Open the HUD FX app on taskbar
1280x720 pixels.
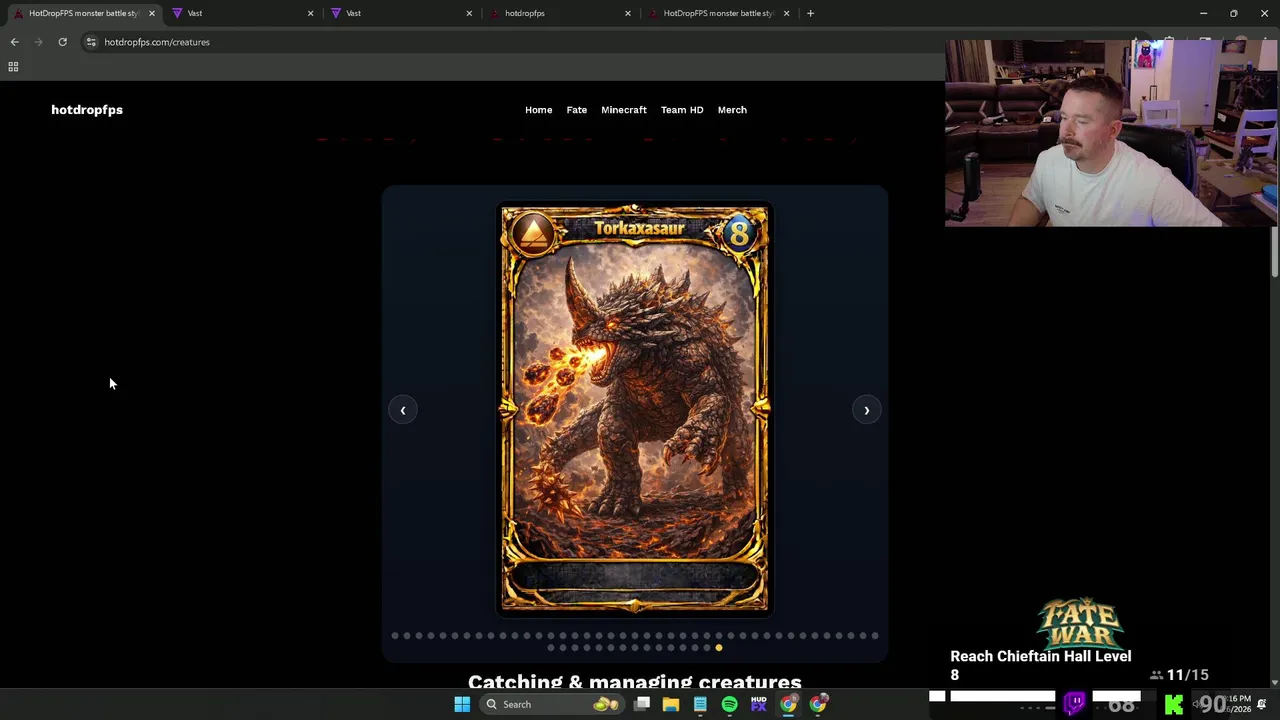[x=758, y=704]
